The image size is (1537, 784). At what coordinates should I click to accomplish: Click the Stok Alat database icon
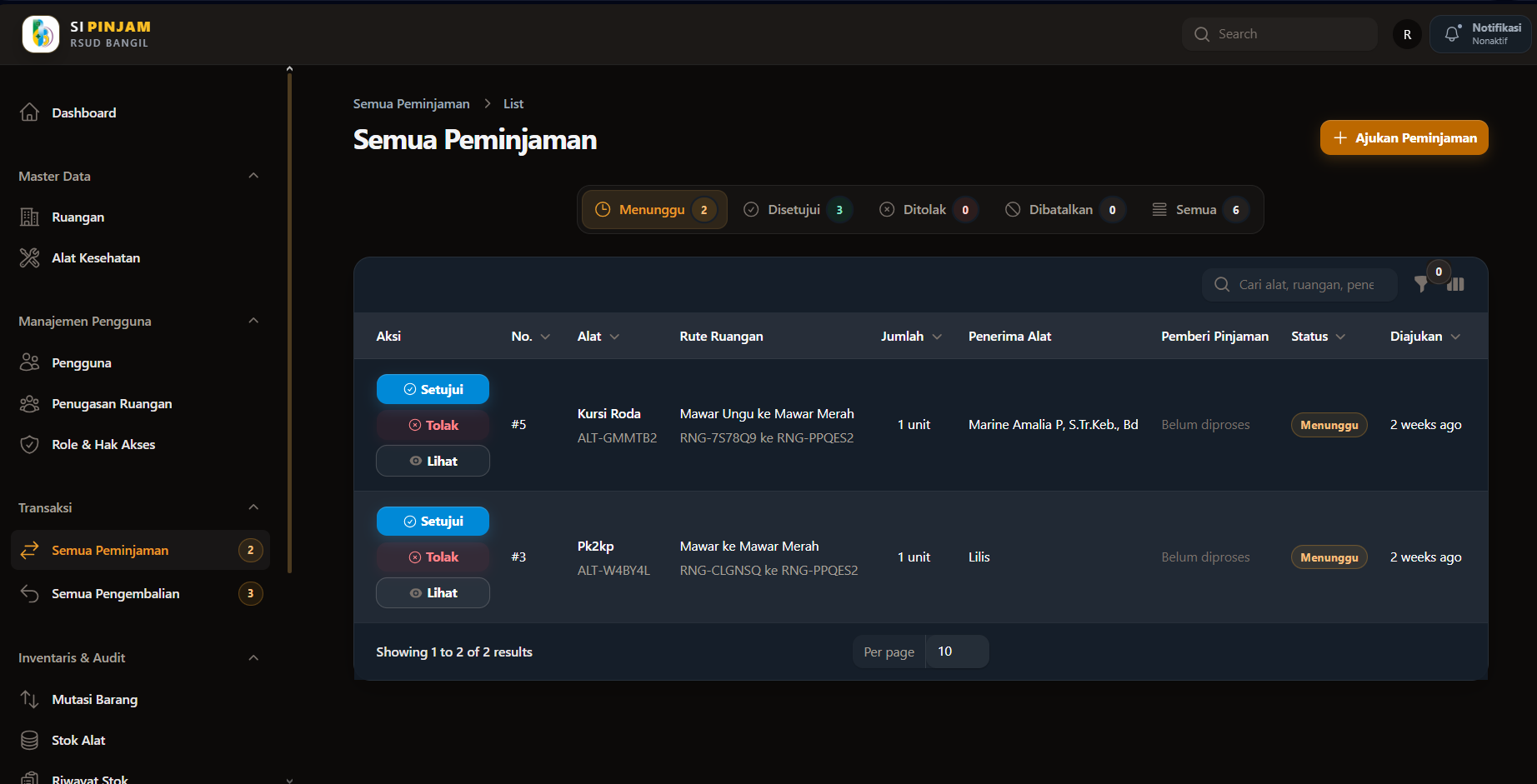[x=30, y=740]
